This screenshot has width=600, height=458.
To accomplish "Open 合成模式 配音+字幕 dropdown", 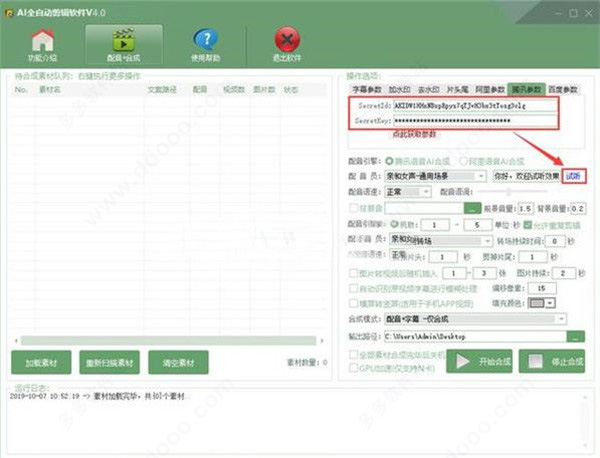I will (475, 319).
